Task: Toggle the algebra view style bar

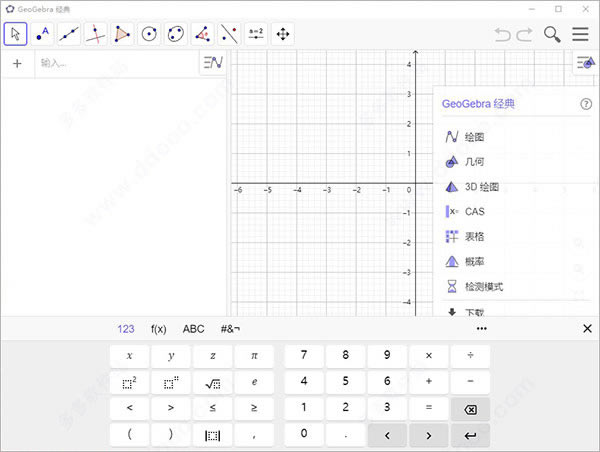Action: coord(212,63)
